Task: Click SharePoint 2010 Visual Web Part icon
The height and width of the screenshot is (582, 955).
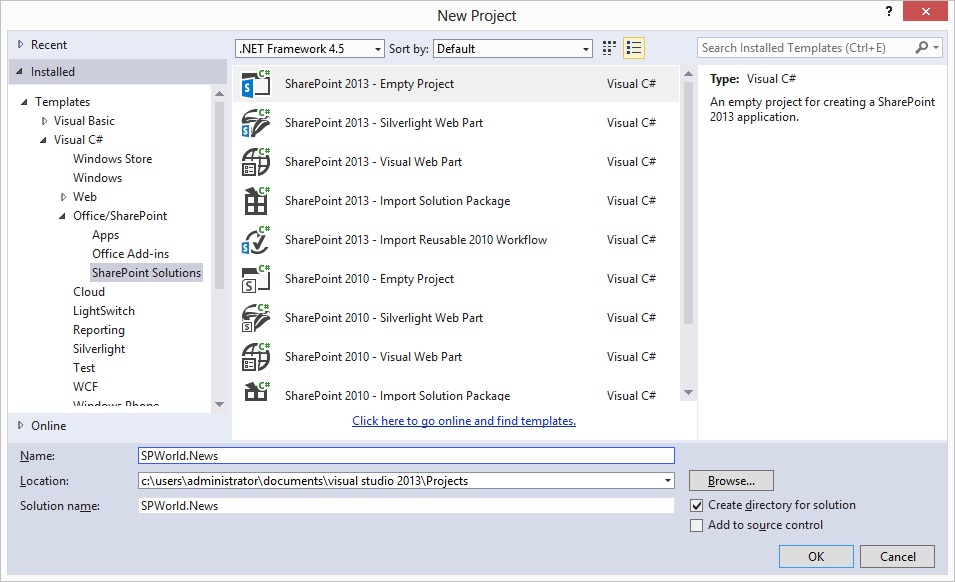Action: pyautogui.click(x=256, y=357)
